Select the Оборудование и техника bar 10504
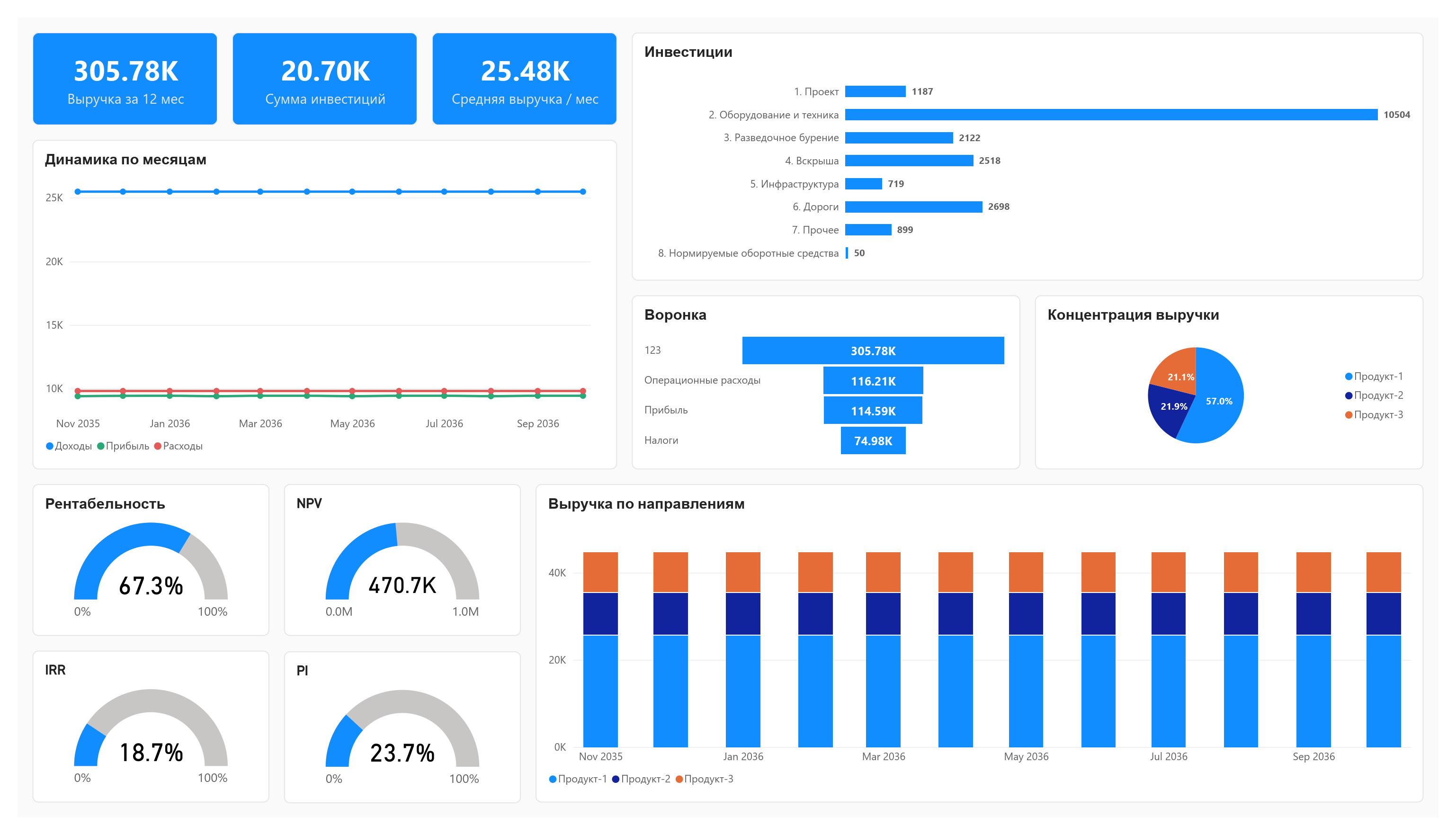The image size is (1456, 835). pyautogui.click(x=1111, y=115)
